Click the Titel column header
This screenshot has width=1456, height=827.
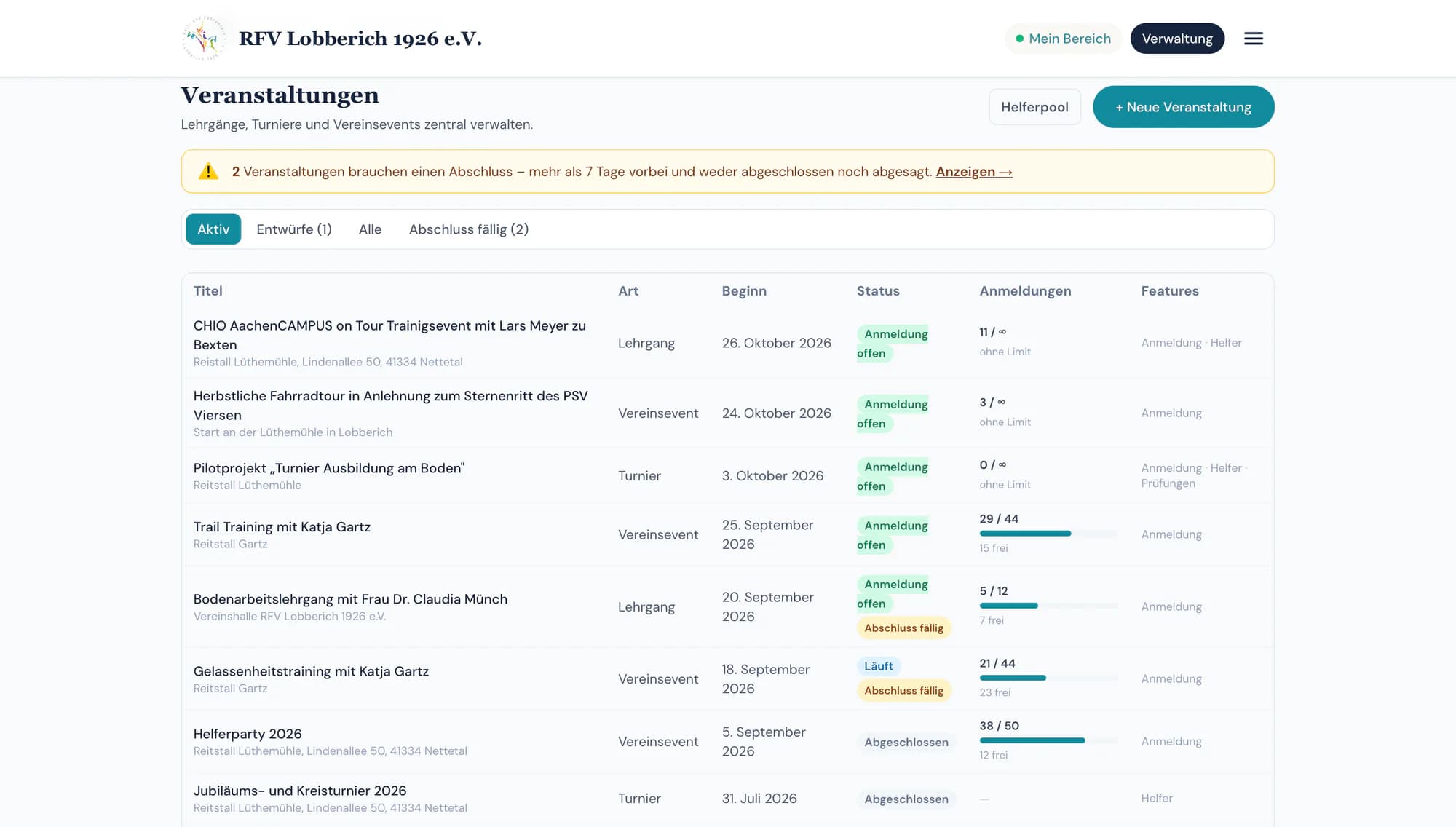(207, 291)
